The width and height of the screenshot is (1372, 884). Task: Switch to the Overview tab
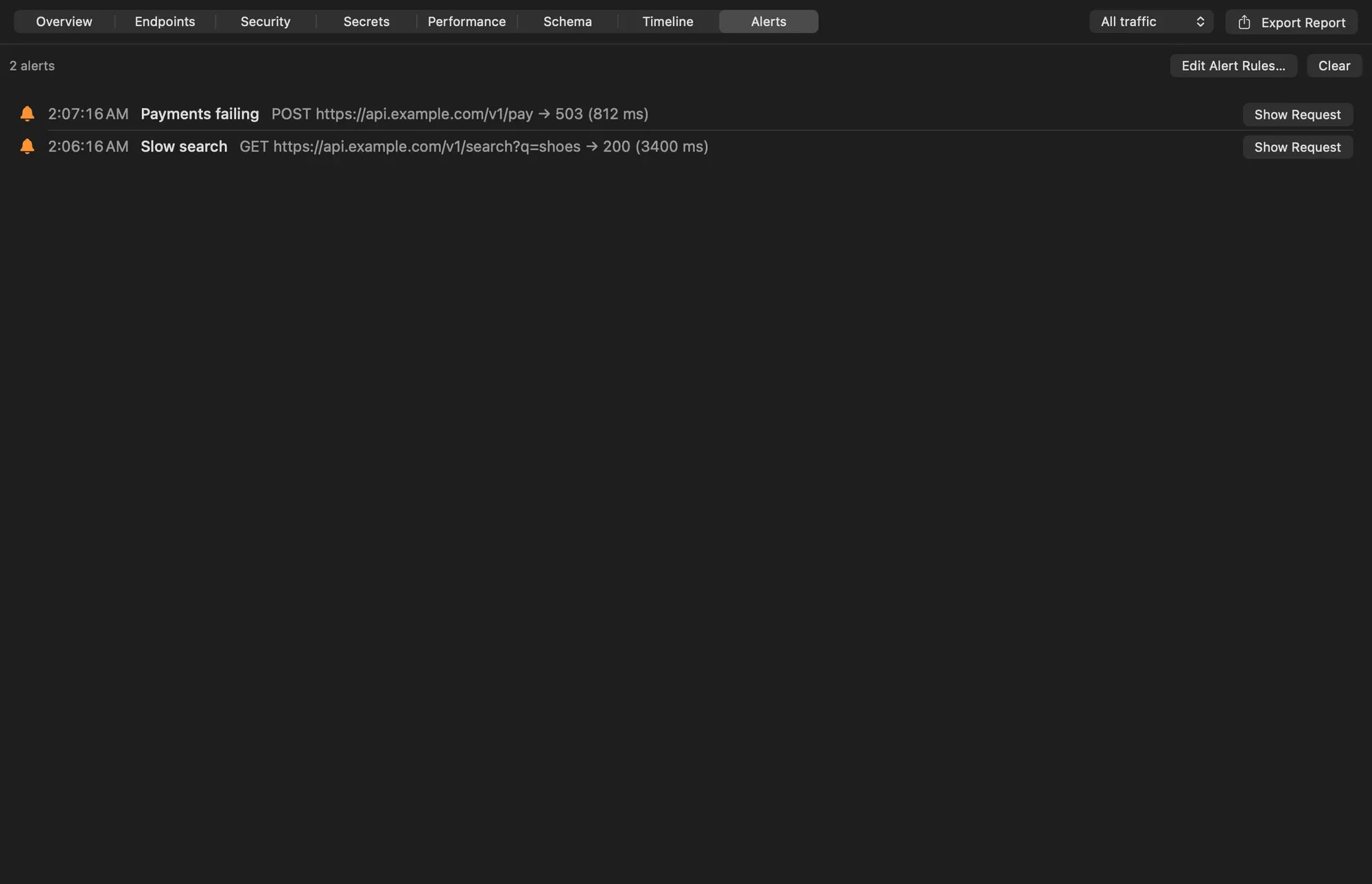(64, 22)
